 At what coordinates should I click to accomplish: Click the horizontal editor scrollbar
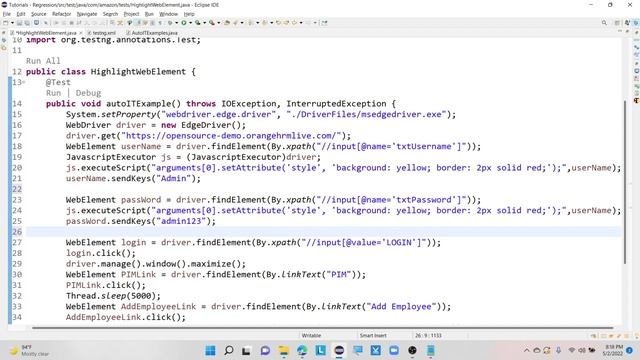[x=322, y=327]
